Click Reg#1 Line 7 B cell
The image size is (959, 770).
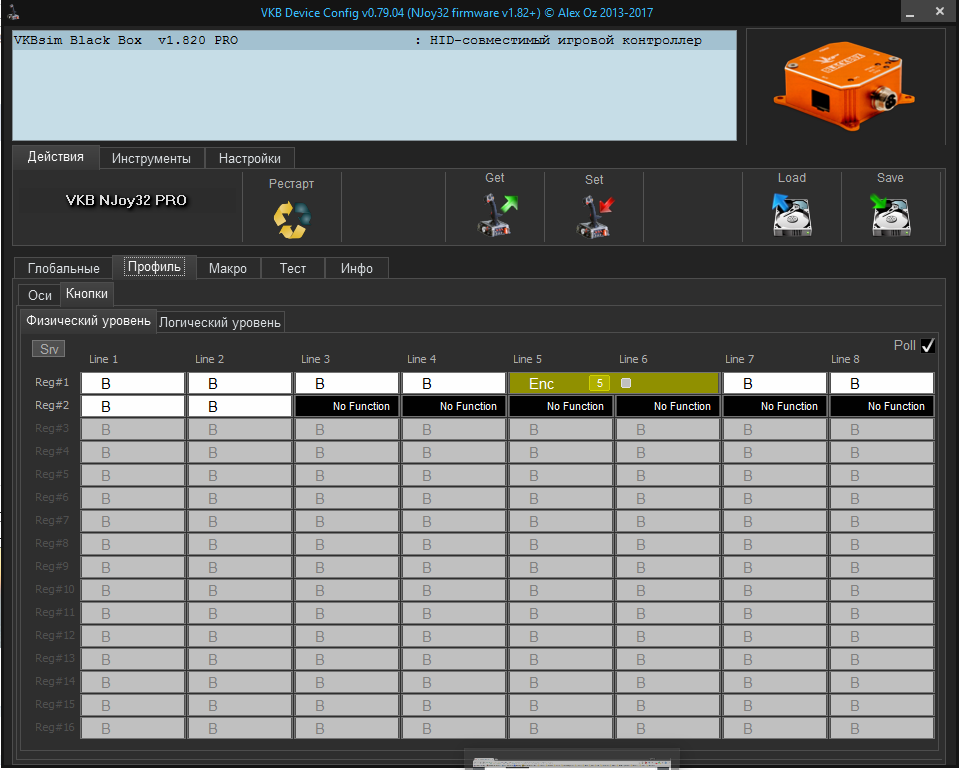click(775, 383)
